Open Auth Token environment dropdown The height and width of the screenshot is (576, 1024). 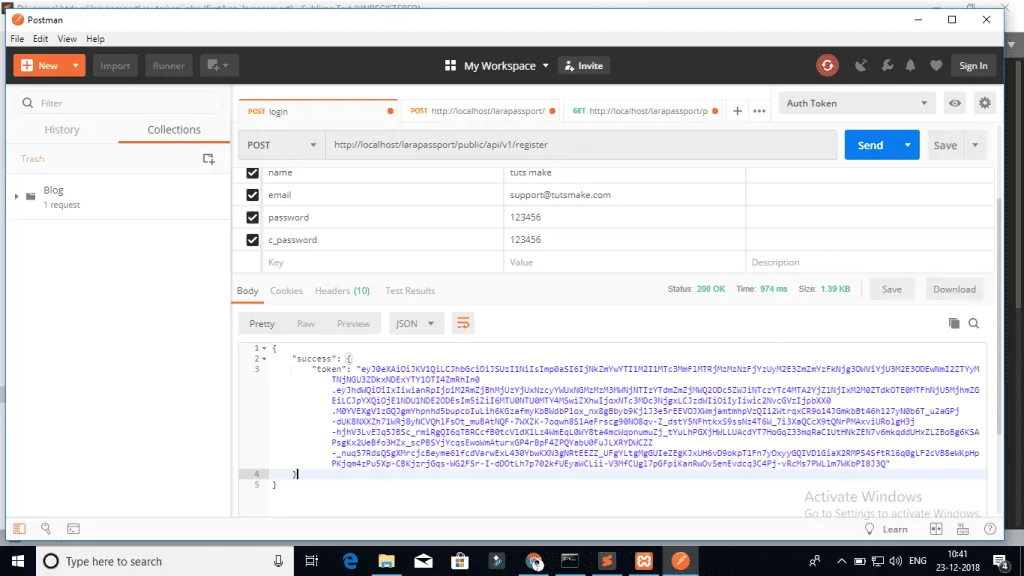[856, 103]
